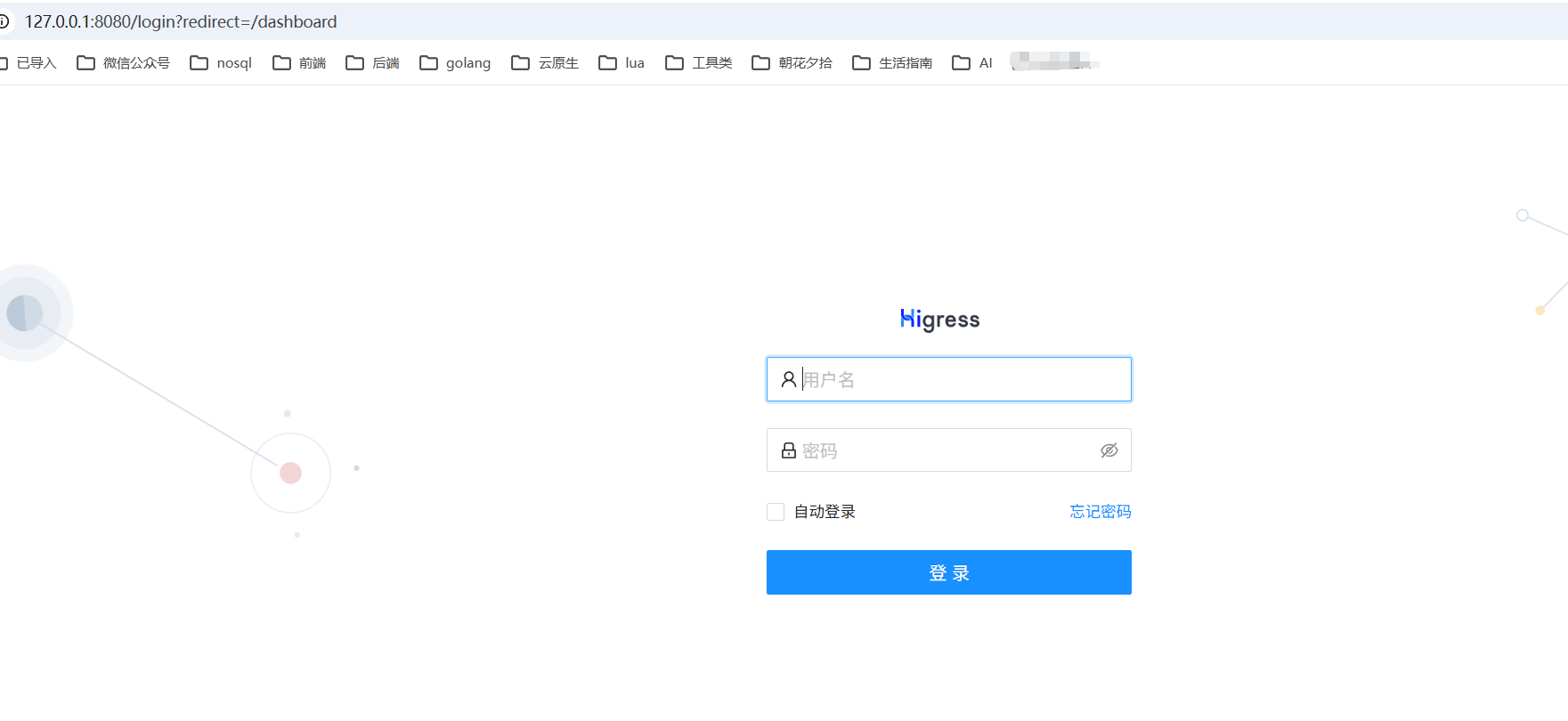The image size is (1568, 721).
Task: Click the lock icon in password field
Action: [x=788, y=451]
